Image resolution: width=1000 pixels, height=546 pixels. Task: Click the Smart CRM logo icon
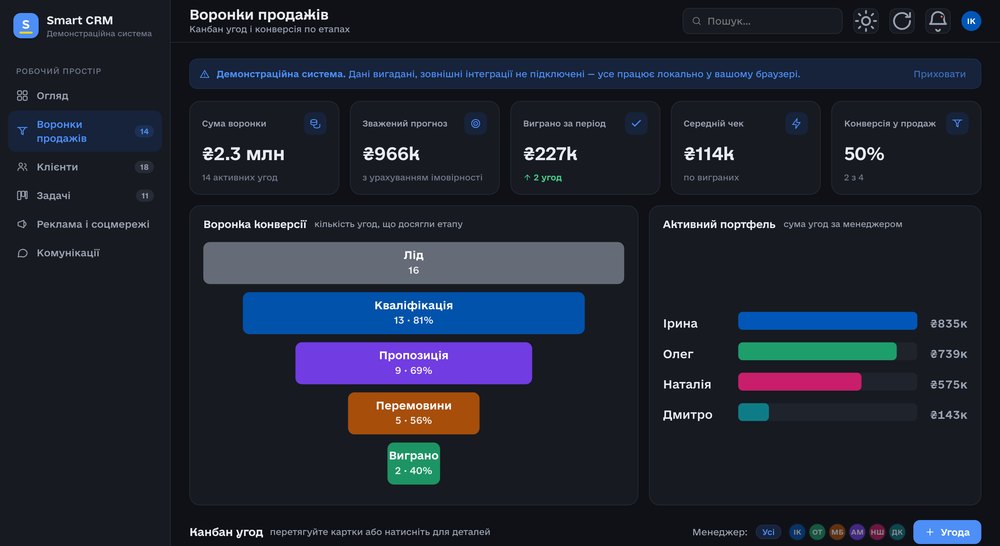tap(26, 26)
